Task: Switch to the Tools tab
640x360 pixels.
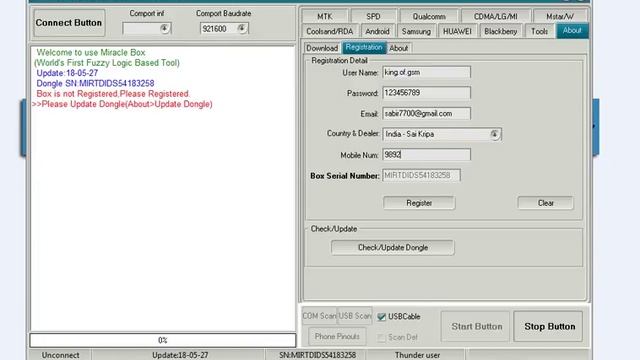Action: (539, 31)
